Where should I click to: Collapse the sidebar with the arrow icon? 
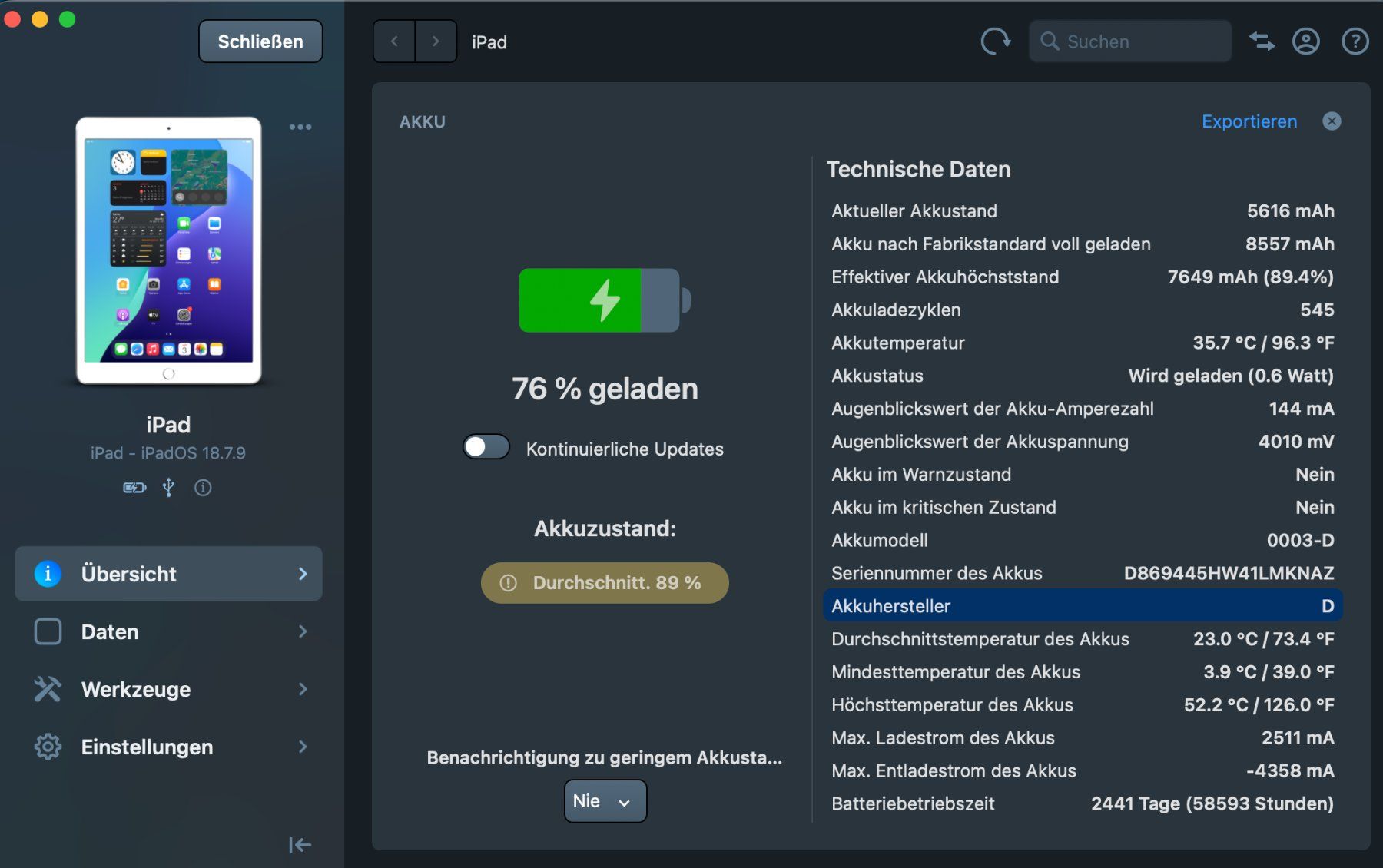tap(300, 845)
